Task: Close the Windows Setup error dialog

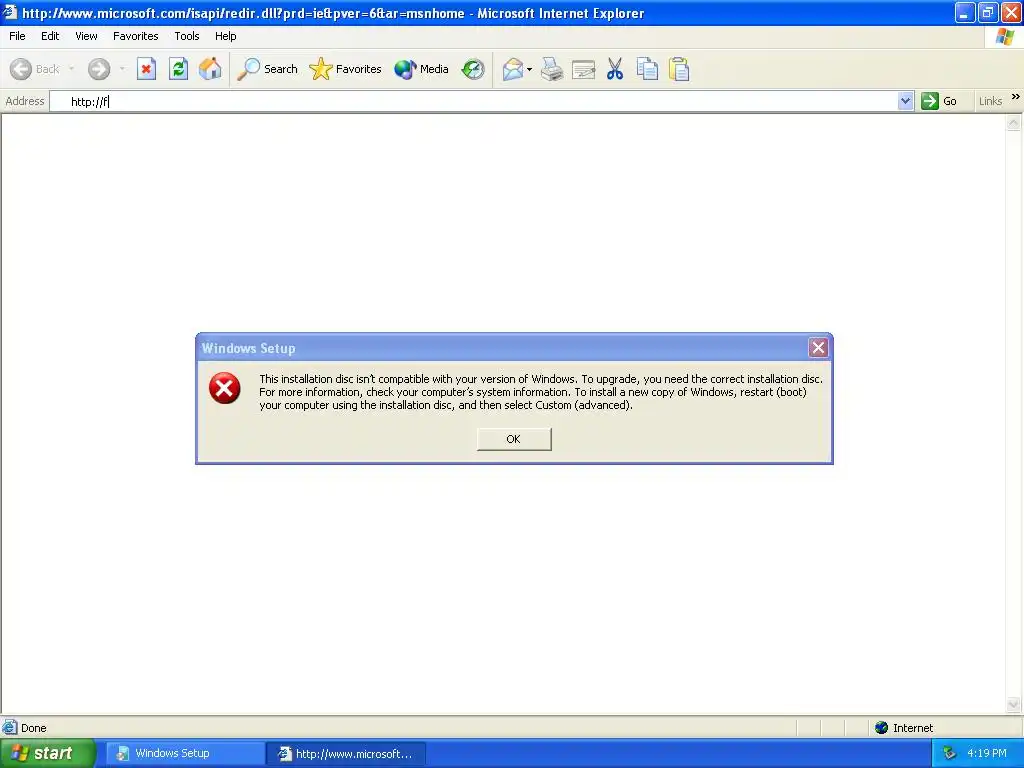Action: pos(818,347)
